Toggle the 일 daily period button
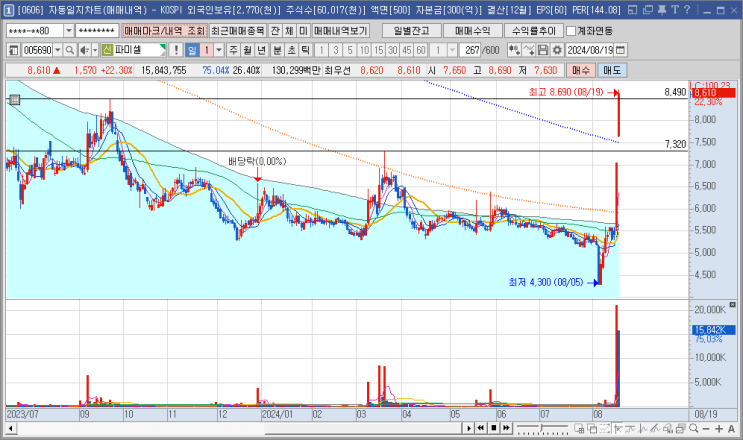 192,50
